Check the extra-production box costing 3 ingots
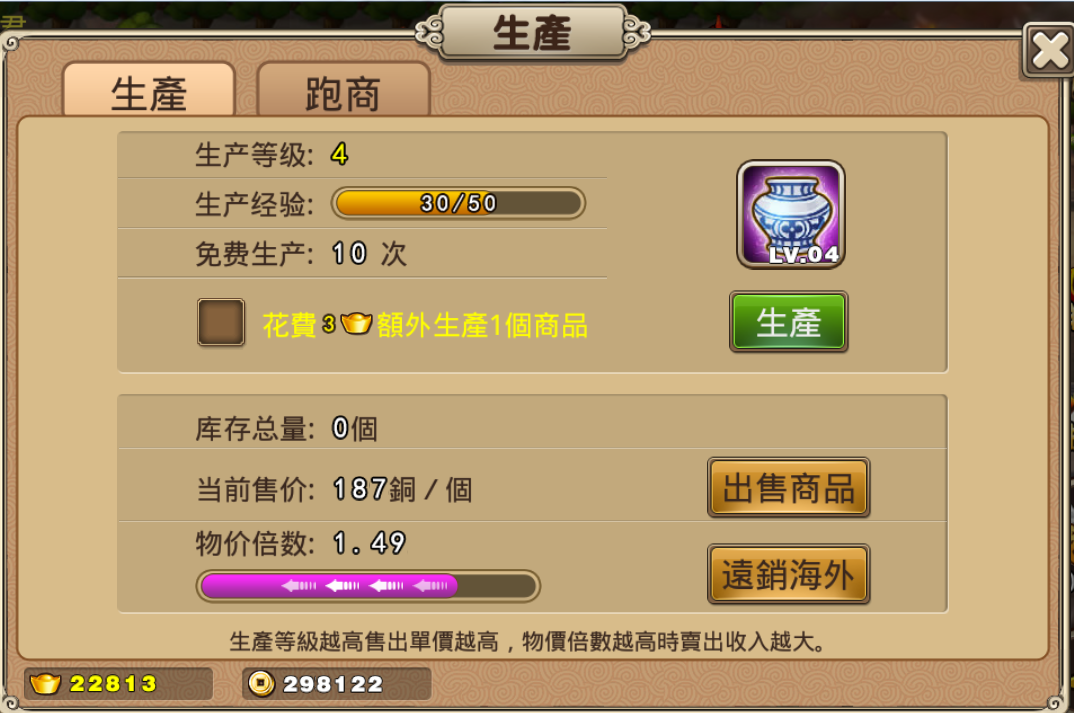This screenshot has height=713, width=1074. [221, 322]
